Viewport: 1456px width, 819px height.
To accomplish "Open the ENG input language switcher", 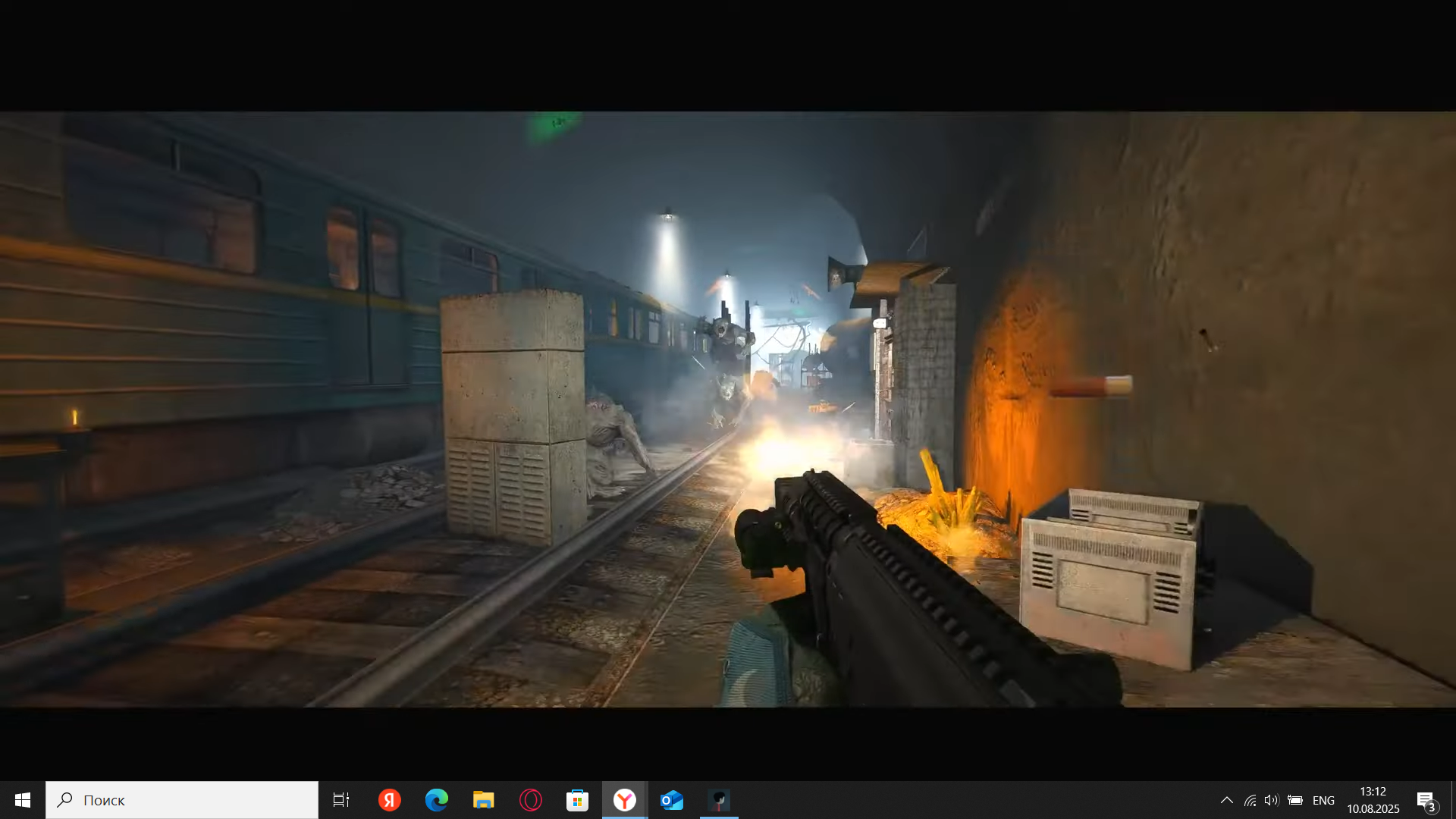I will 1323,800.
